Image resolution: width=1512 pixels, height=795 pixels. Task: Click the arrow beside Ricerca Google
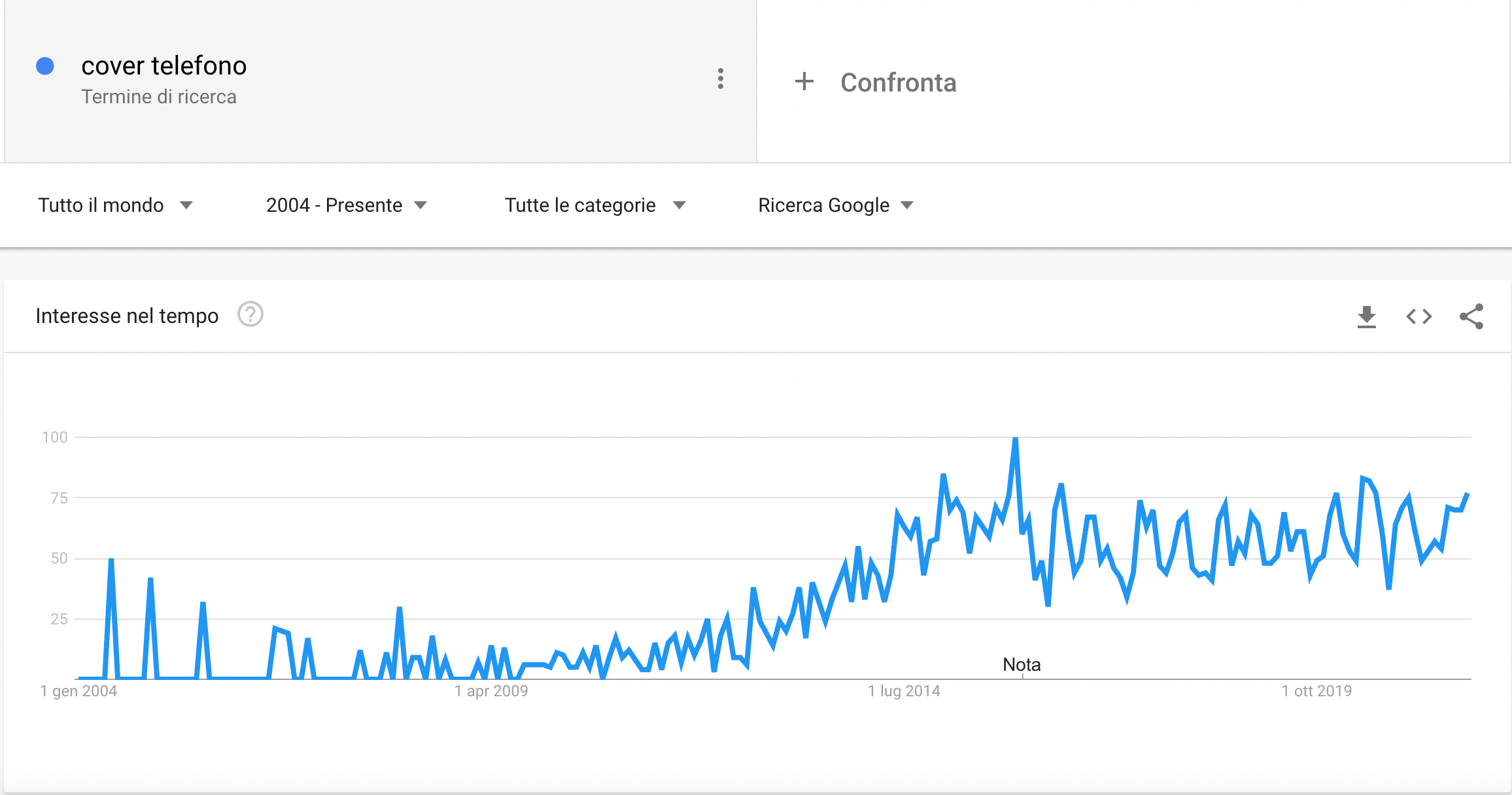click(x=906, y=205)
